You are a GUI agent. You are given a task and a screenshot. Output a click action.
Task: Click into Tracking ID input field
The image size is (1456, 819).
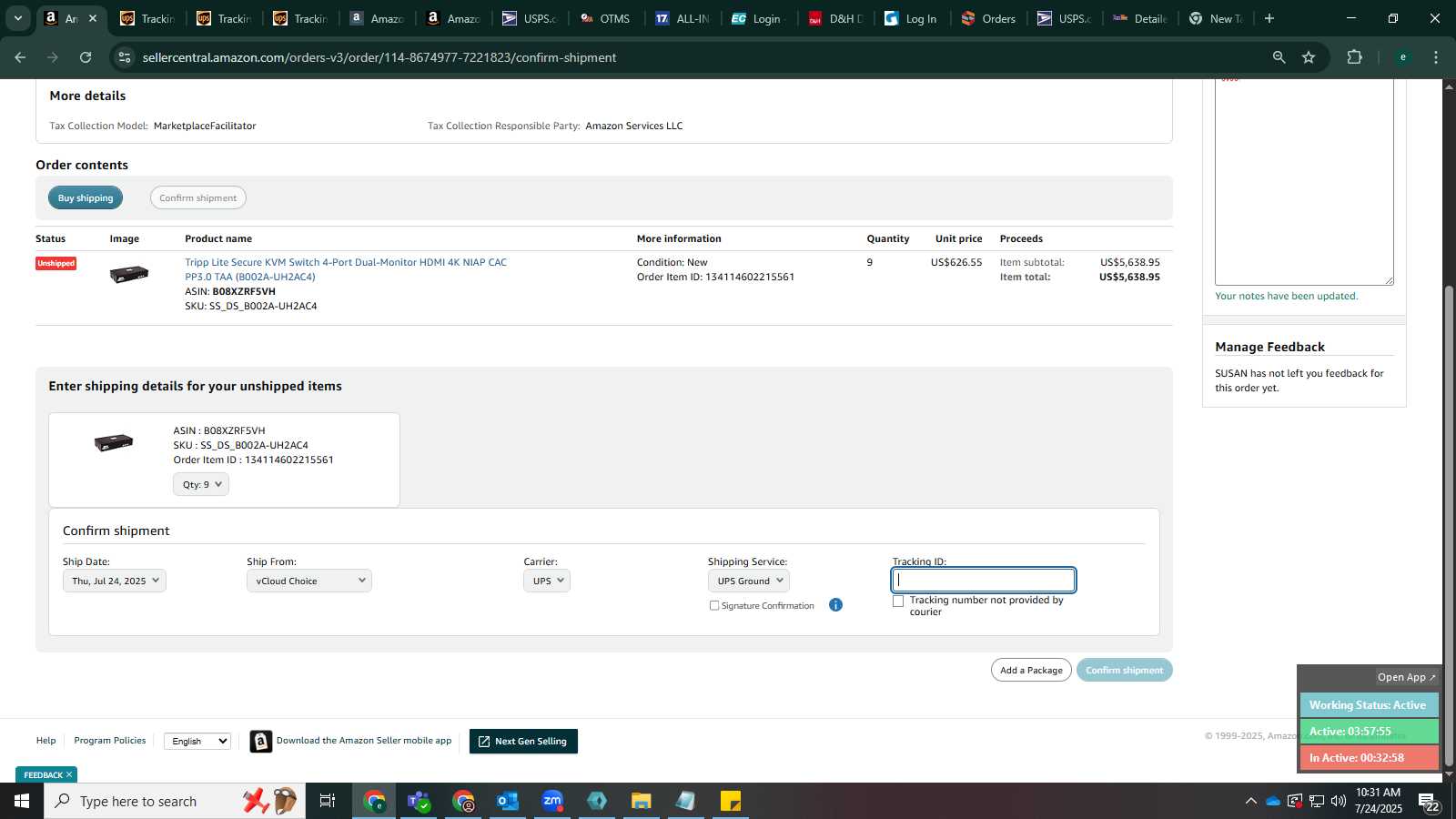click(x=983, y=580)
